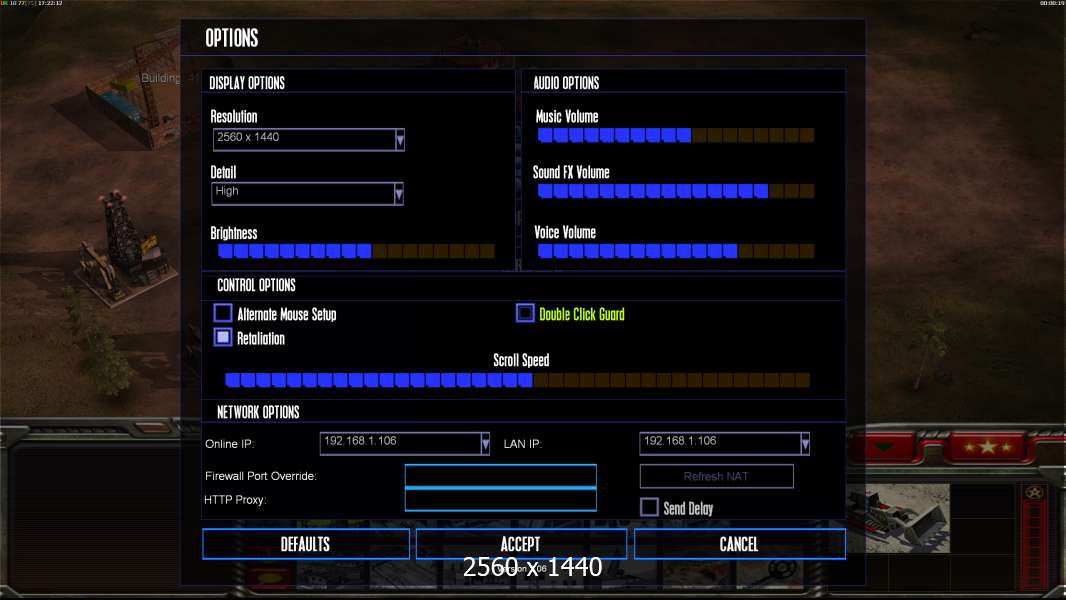Click the HTTP Proxy input field
This screenshot has height=600, width=1066.
click(x=500, y=499)
